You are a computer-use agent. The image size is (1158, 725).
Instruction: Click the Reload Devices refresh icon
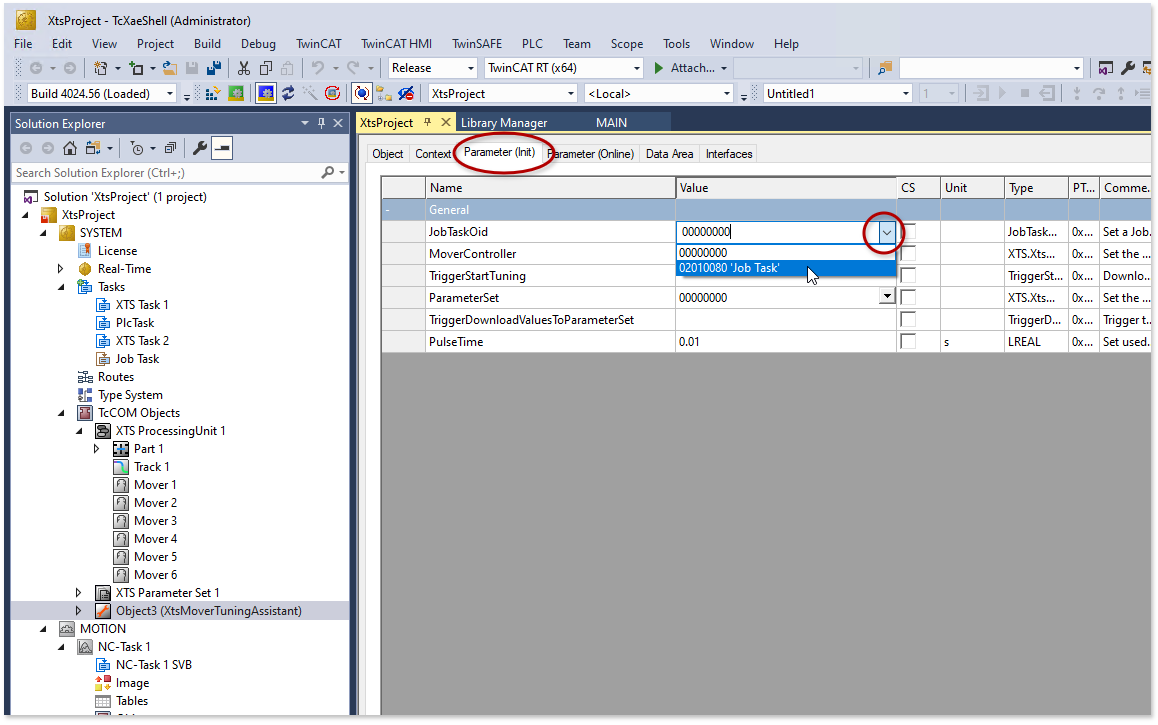[x=288, y=93]
